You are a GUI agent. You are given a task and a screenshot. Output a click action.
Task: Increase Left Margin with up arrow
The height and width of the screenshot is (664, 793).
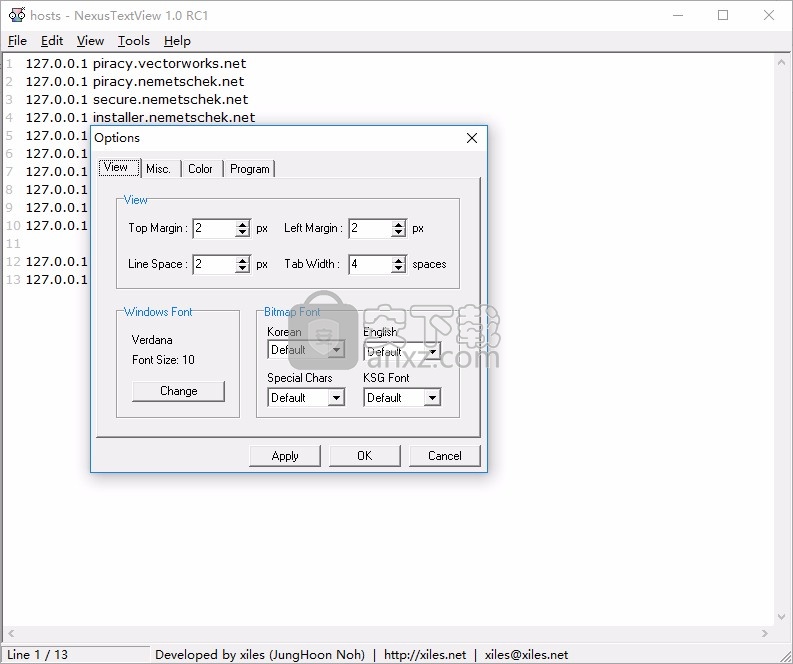click(399, 224)
